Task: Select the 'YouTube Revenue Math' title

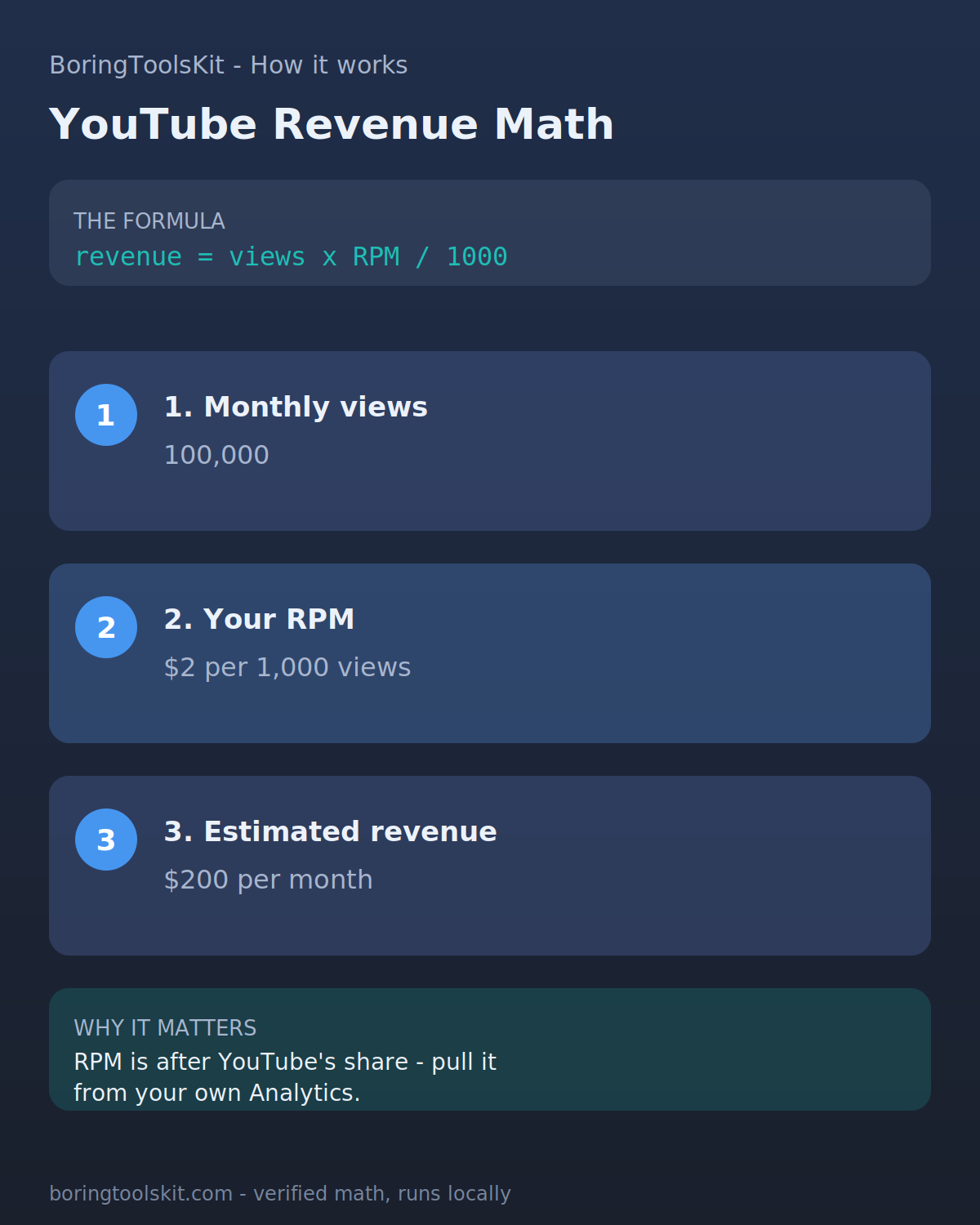Action: pos(331,125)
